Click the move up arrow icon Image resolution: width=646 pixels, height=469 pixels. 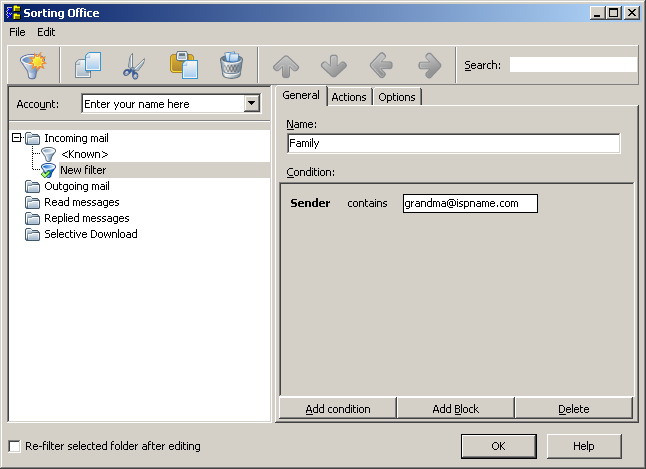tap(286, 66)
